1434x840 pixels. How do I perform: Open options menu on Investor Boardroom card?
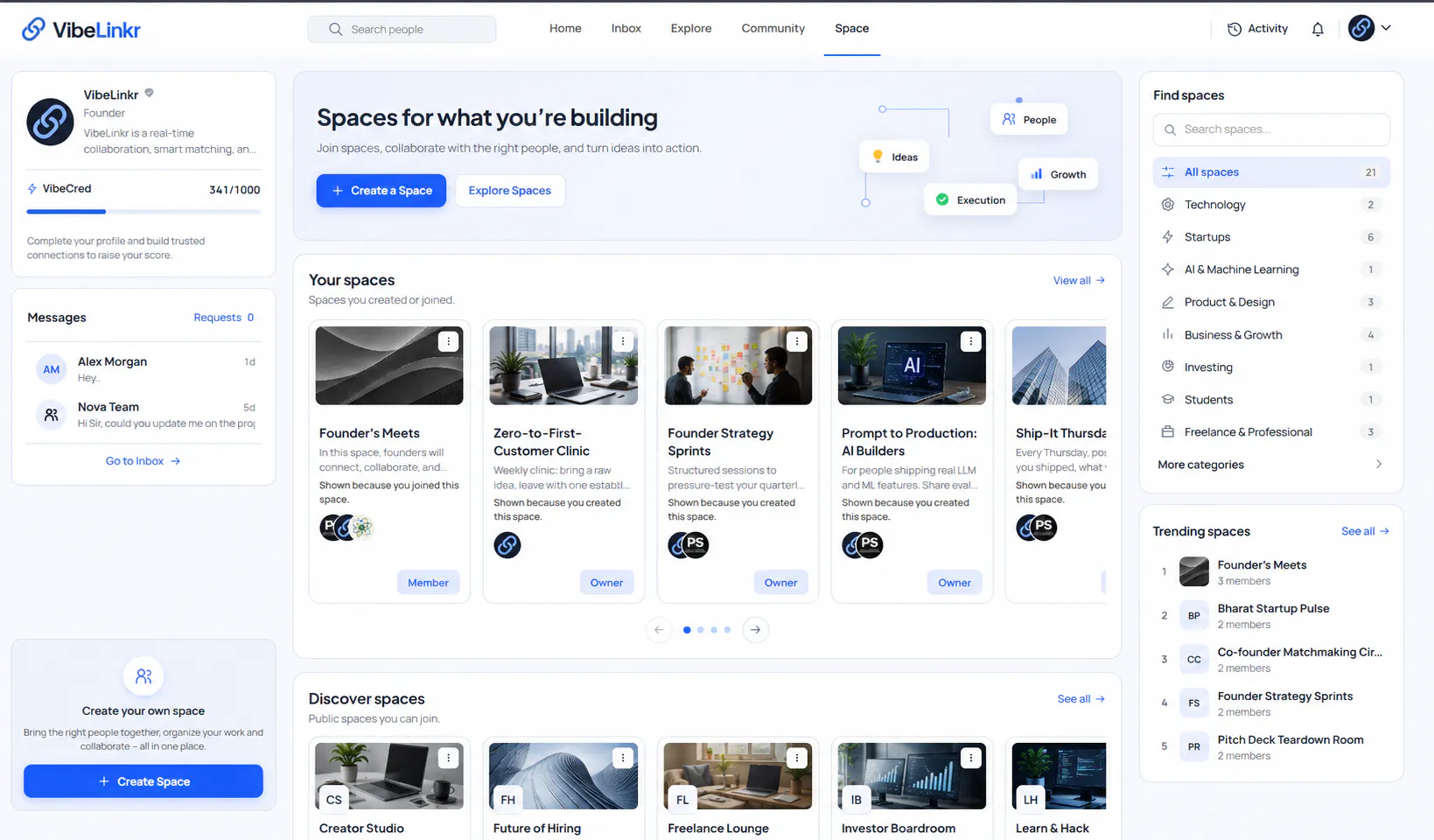click(x=971, y=759)
